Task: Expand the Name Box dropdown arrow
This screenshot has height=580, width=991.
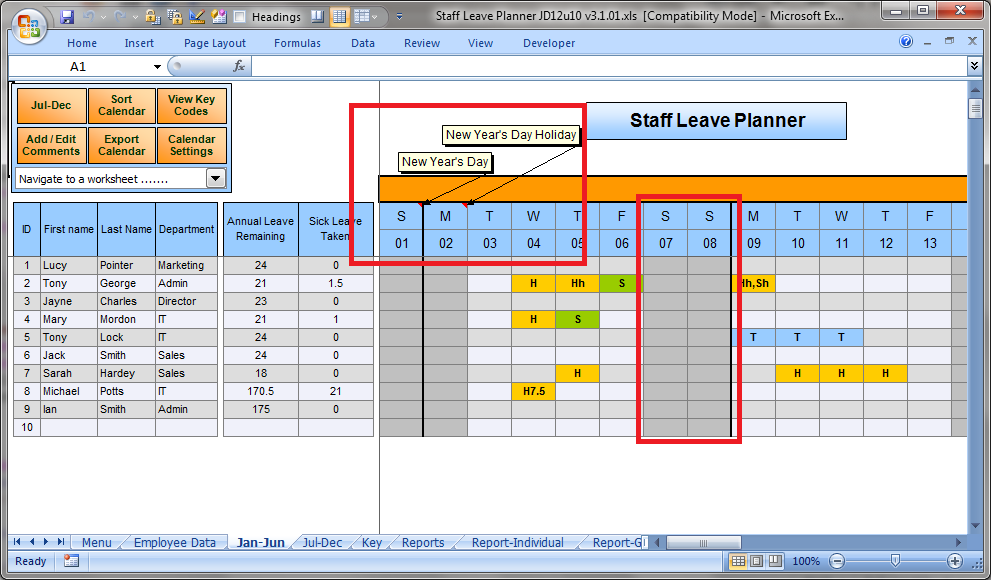Action: pyautogui.click(x=157, y=67)
